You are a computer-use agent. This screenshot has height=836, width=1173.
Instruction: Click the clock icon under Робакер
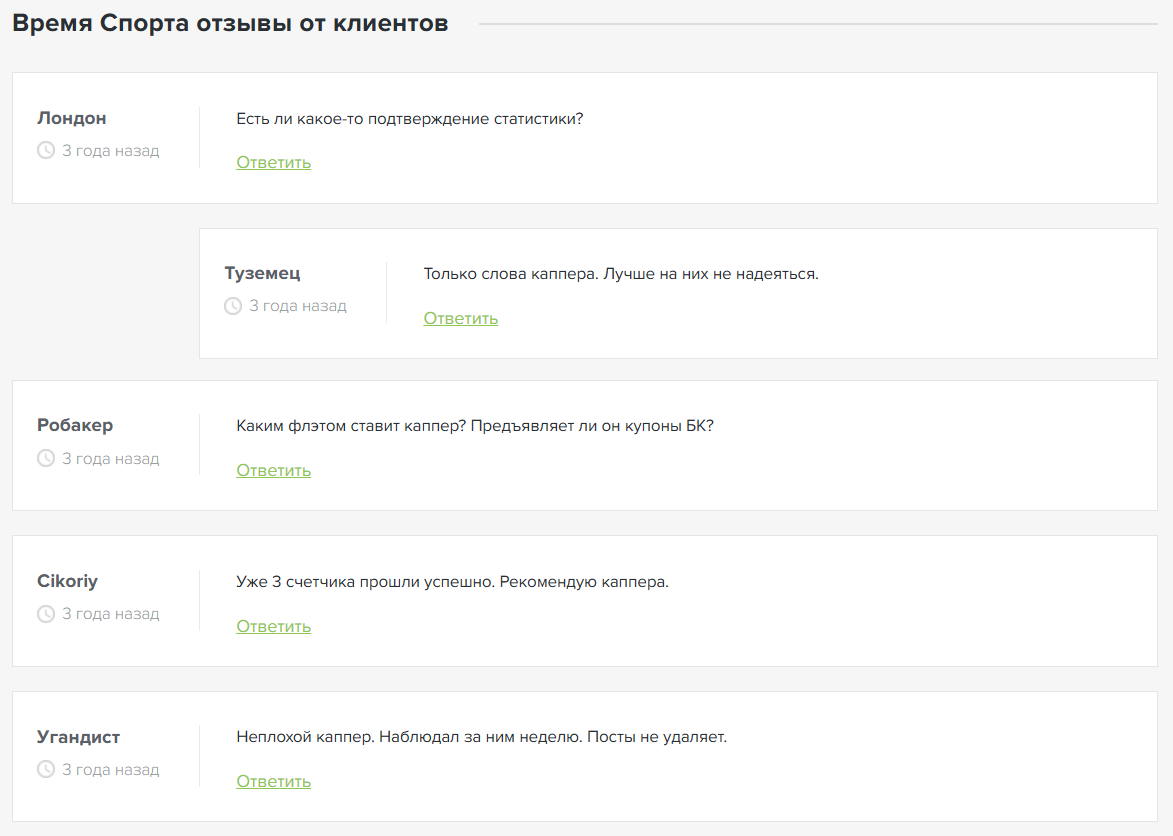coord(45,459)
